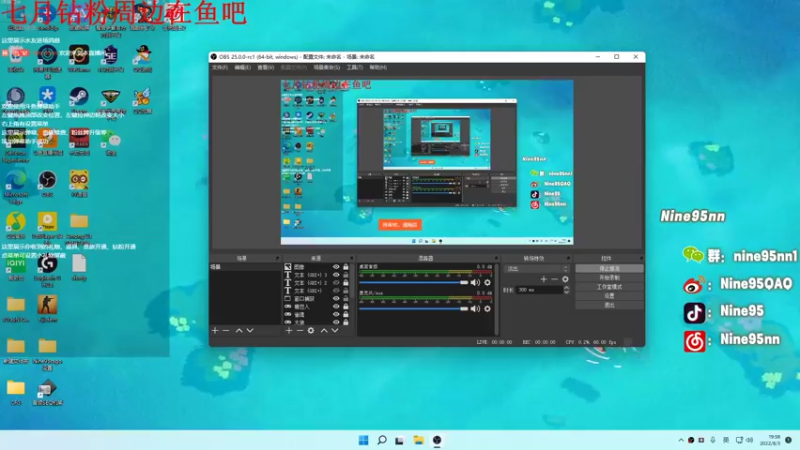The height and width of the screenshot is (450, 800).
Task: Click the 设置 button in Controls
Action: pyautogui.click(x=609, y=296)
